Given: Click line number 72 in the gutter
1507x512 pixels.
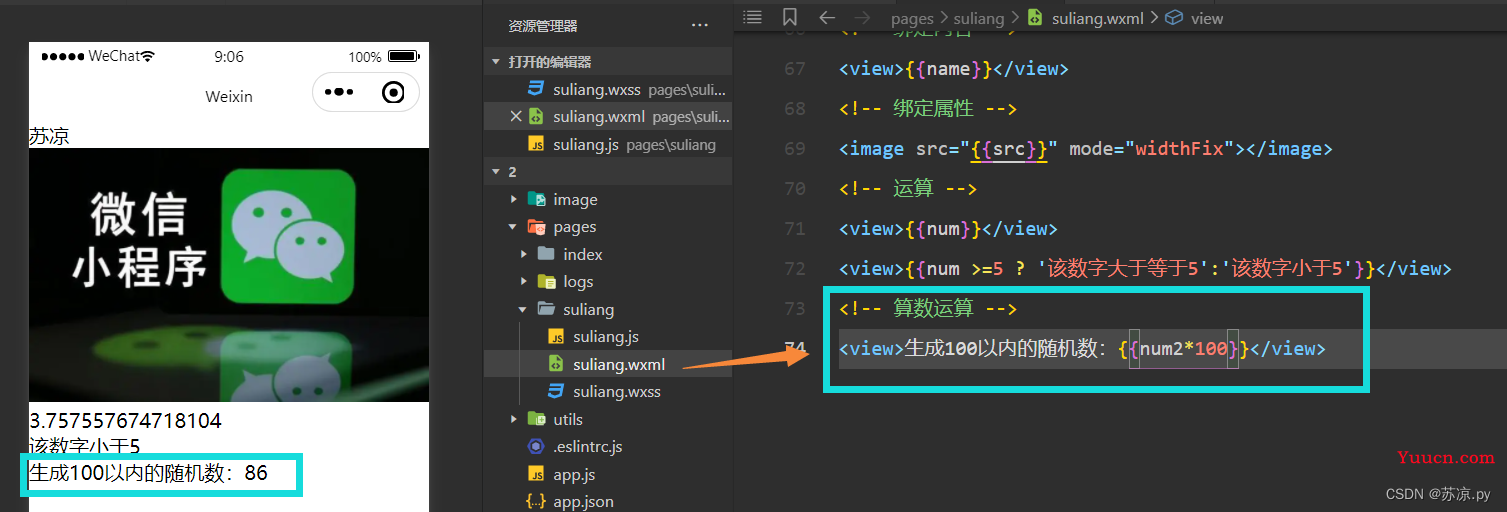Looking at the screenshot, I should (x=795, y=269).
